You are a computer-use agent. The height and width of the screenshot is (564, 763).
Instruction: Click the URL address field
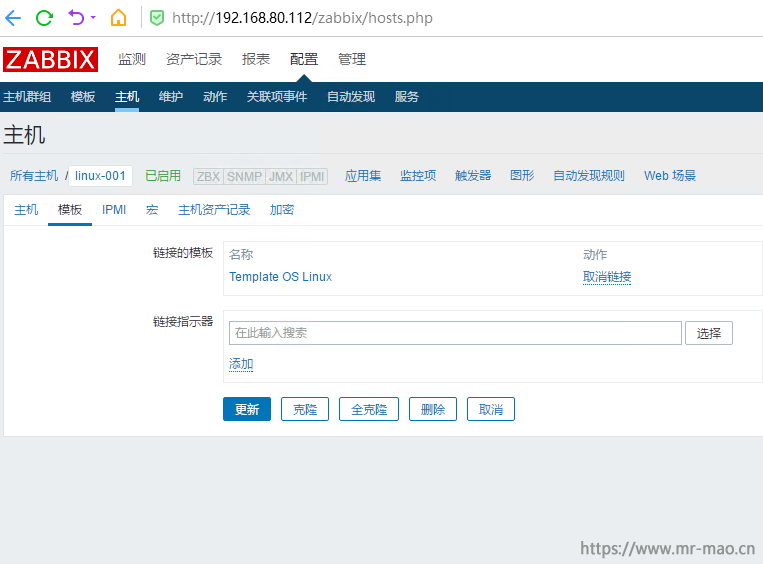[302, 18]
